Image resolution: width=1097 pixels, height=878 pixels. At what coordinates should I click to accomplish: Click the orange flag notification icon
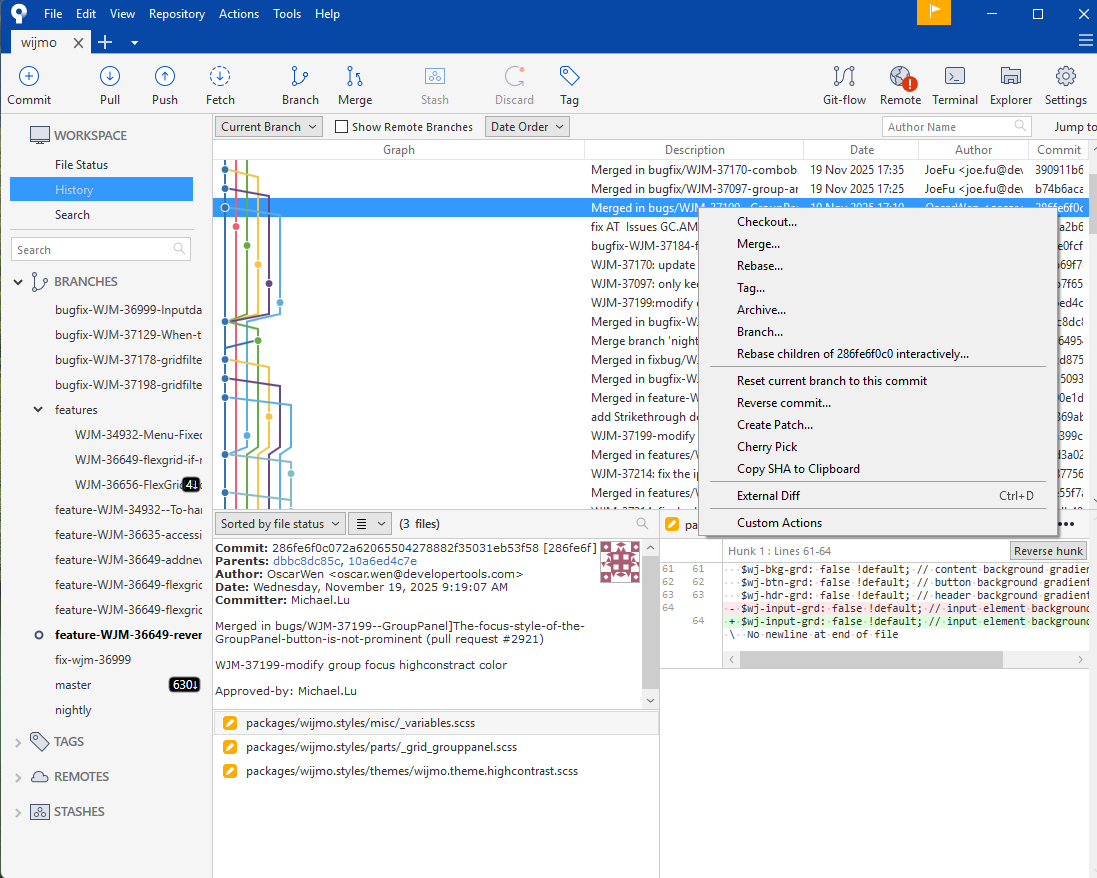point(933,12)
